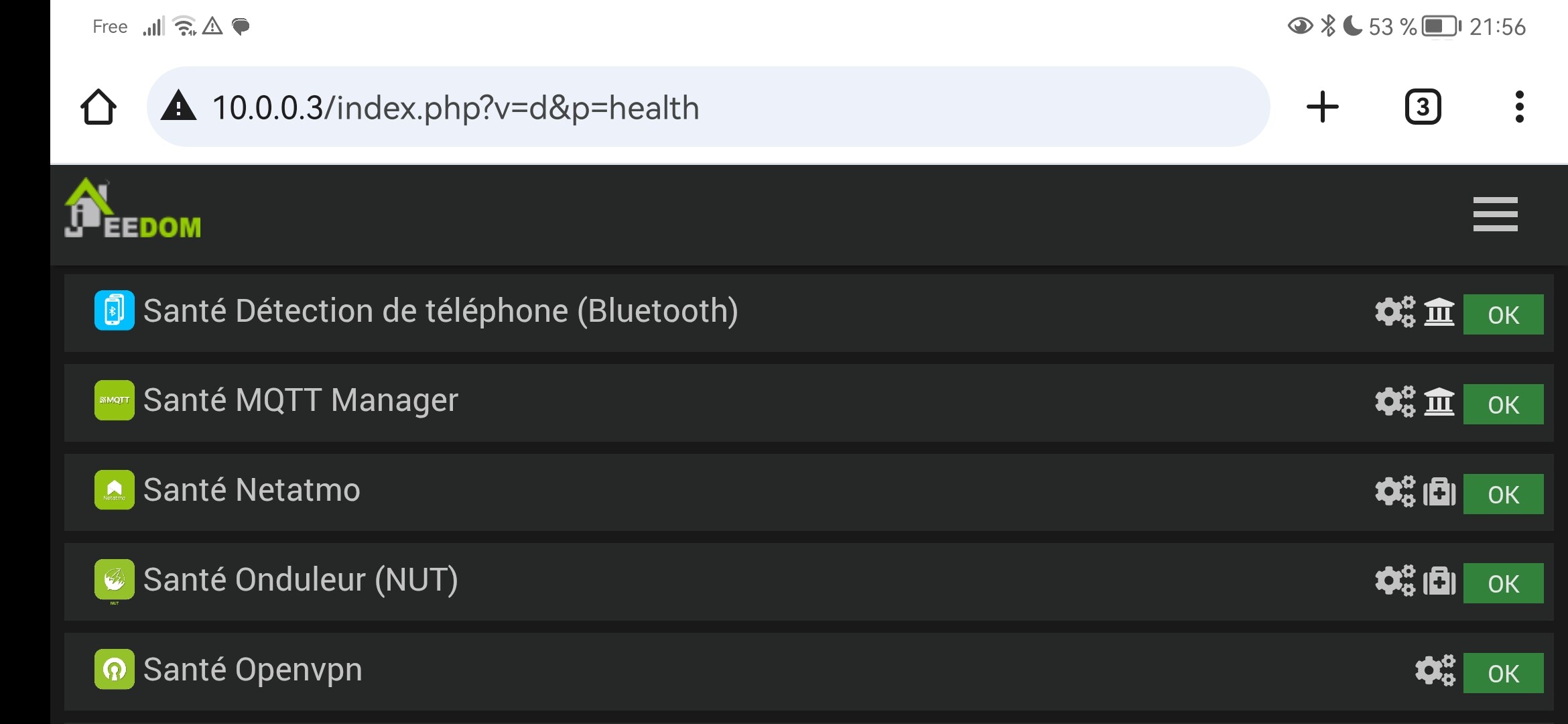Open the browser three-dot menu

[1519, 107]
